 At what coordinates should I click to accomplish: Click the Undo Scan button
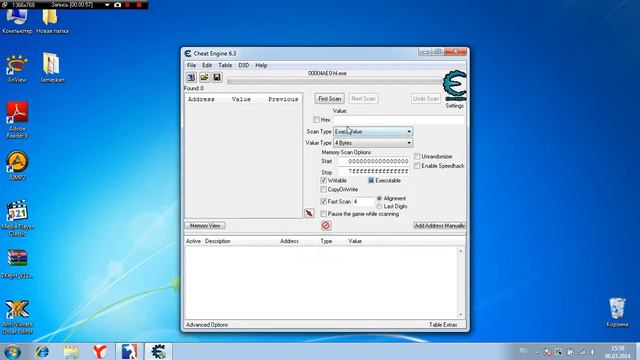pyautogui.click(x=426, y=99)
